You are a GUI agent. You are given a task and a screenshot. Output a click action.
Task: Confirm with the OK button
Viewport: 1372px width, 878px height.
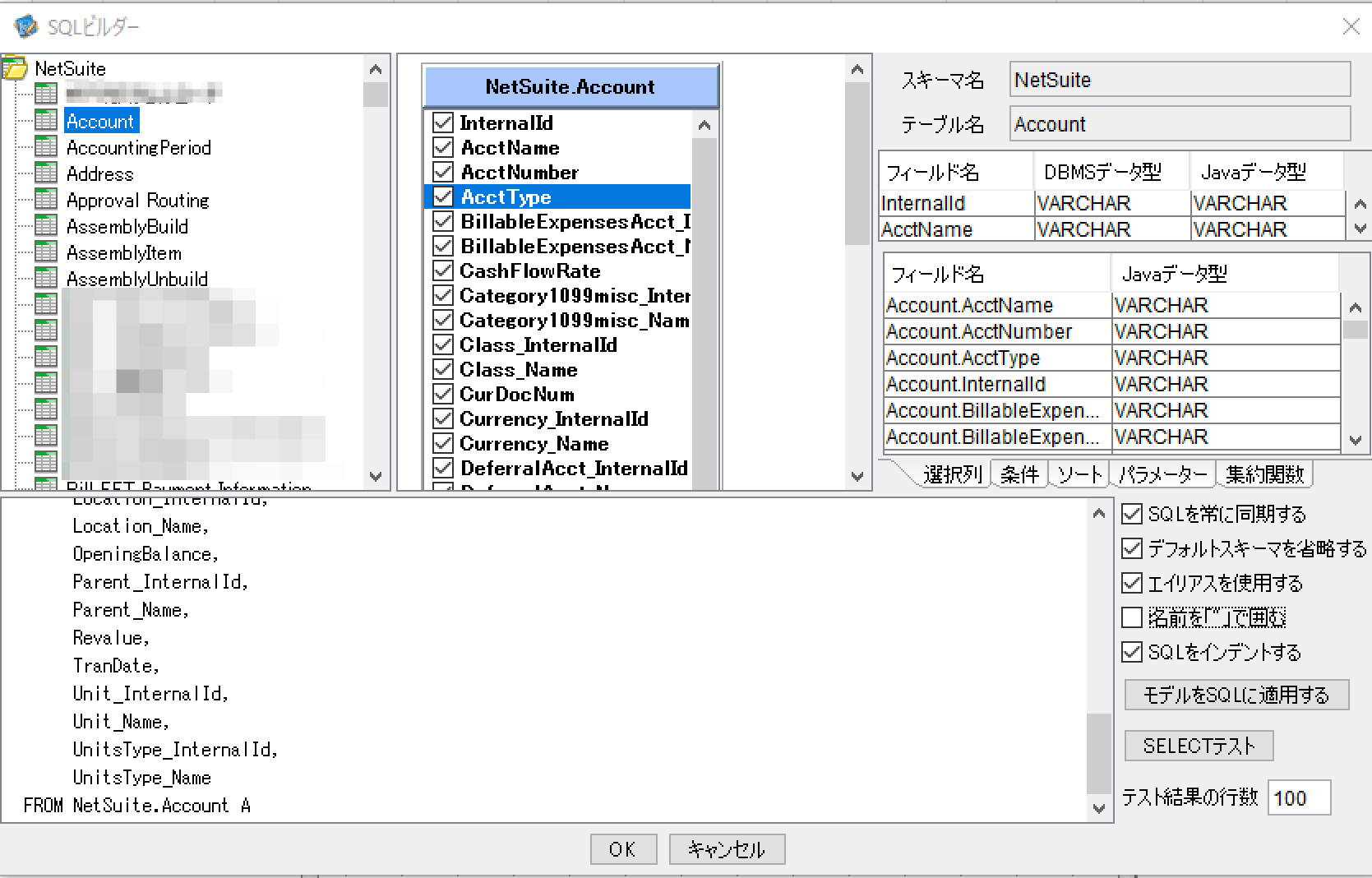(x=623, y=849)
